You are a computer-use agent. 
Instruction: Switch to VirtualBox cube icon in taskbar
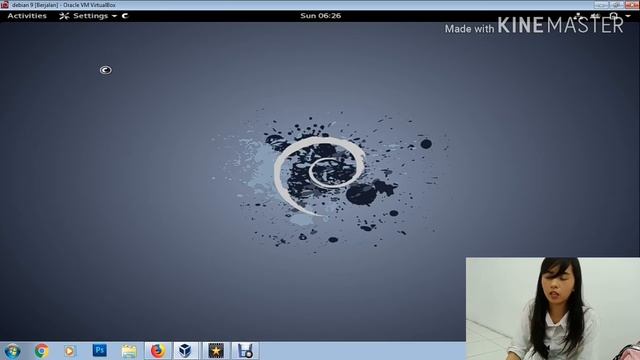[x=186, y=351]
